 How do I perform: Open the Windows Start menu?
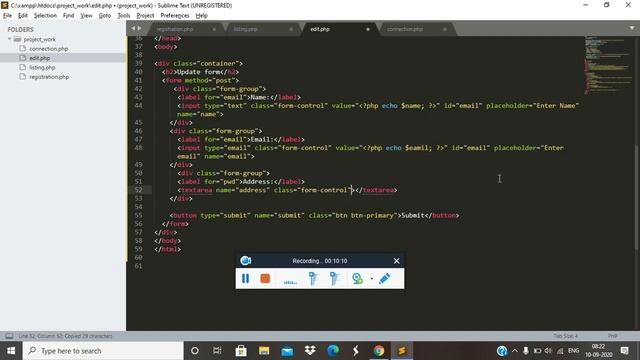click(x=11, y=351)
